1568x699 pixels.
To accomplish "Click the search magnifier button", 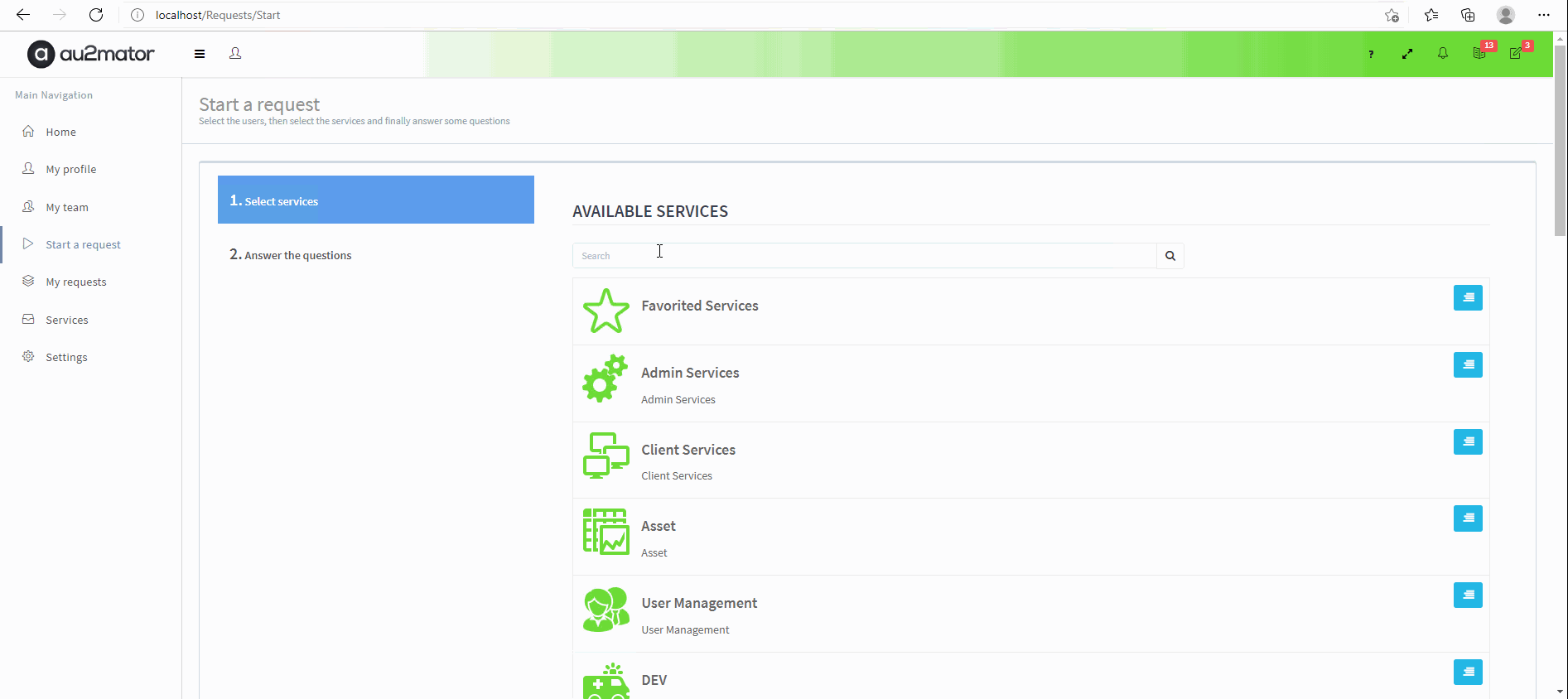I will [1170, 256].
